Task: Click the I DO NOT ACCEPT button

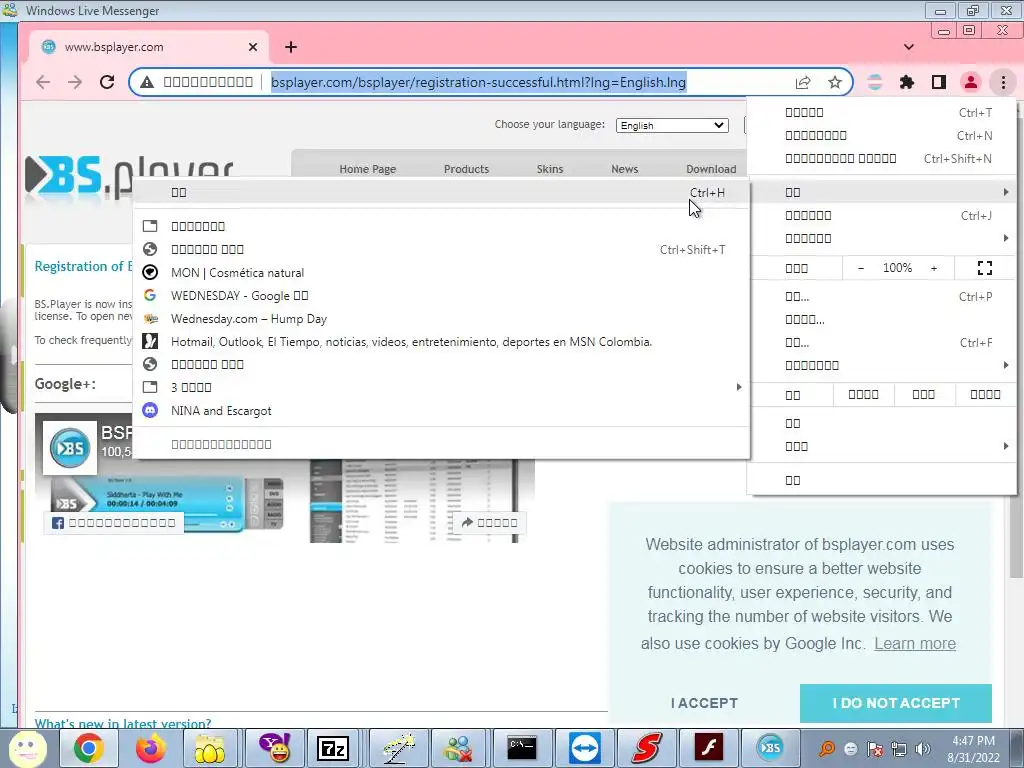Action: [896, 703]
